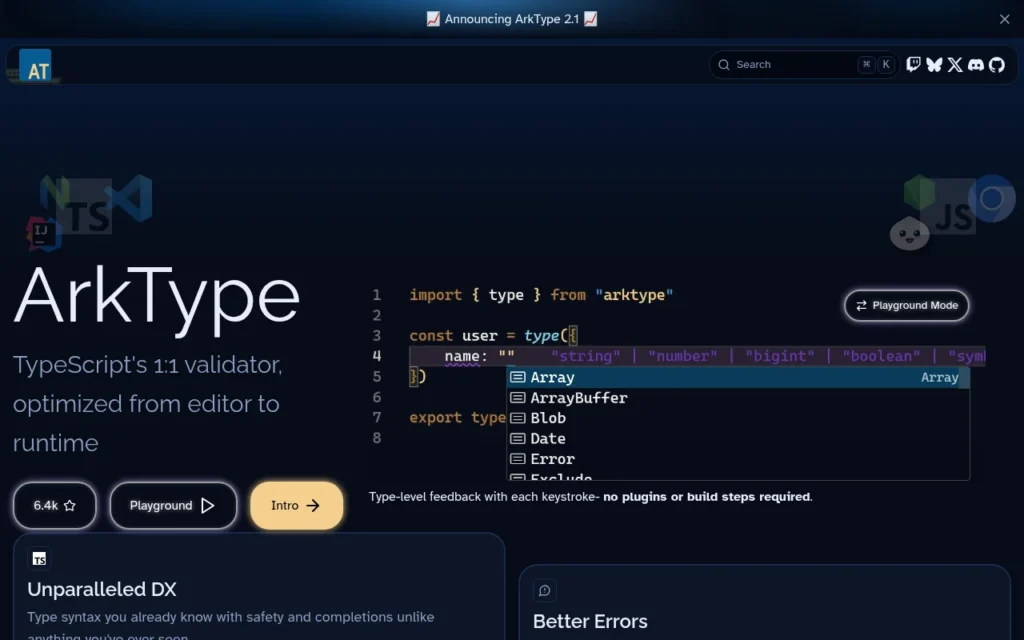Click the Chromium floating logo
Image resolution: width=1024 pixels, height=640 pixels.
(x=992, y=198)
